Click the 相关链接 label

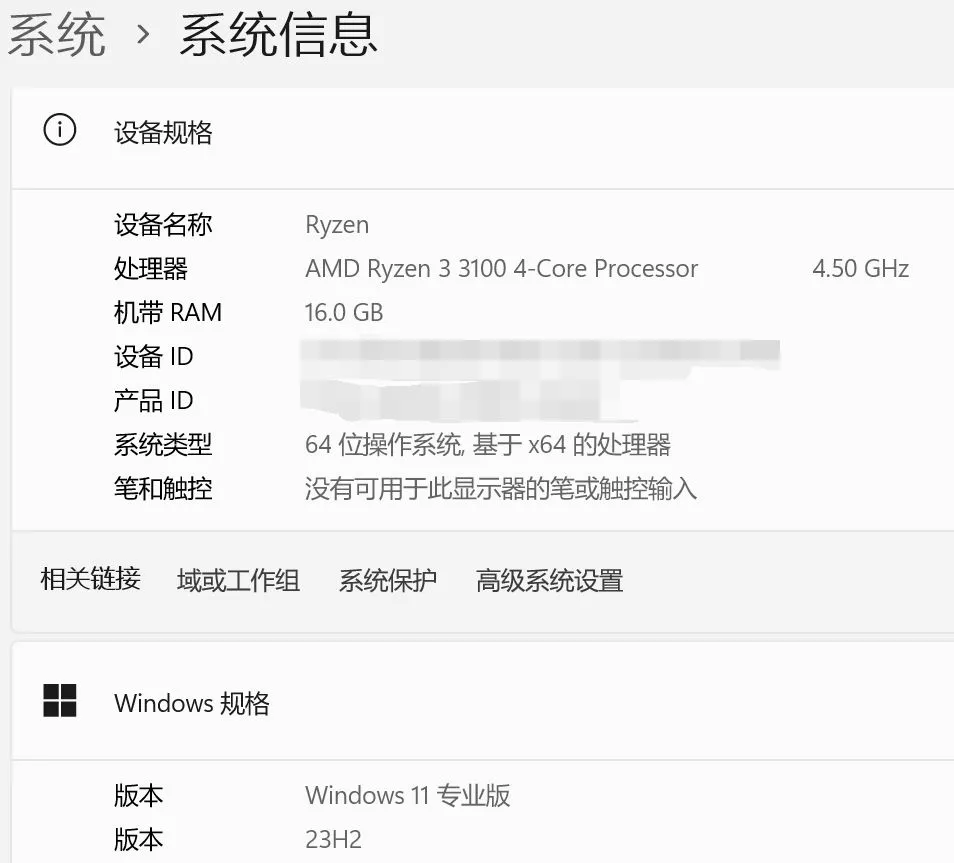tap(91, 579)
